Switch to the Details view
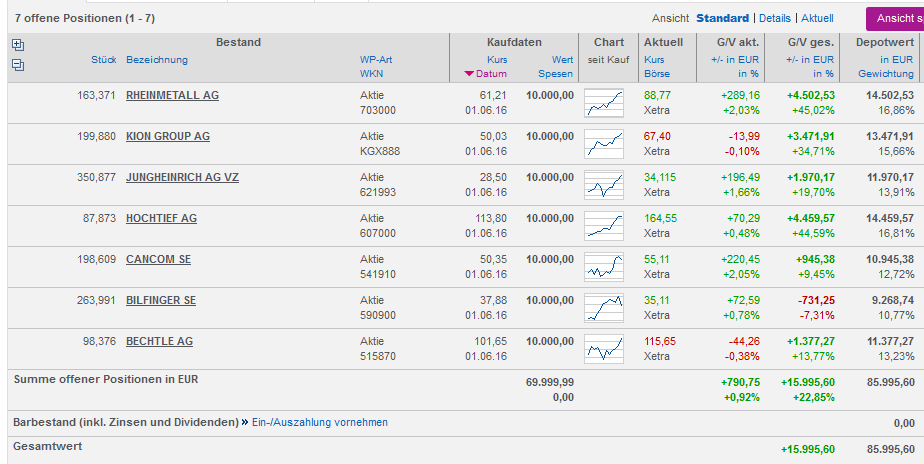This screenshot has height=464, width=924. 774,18
